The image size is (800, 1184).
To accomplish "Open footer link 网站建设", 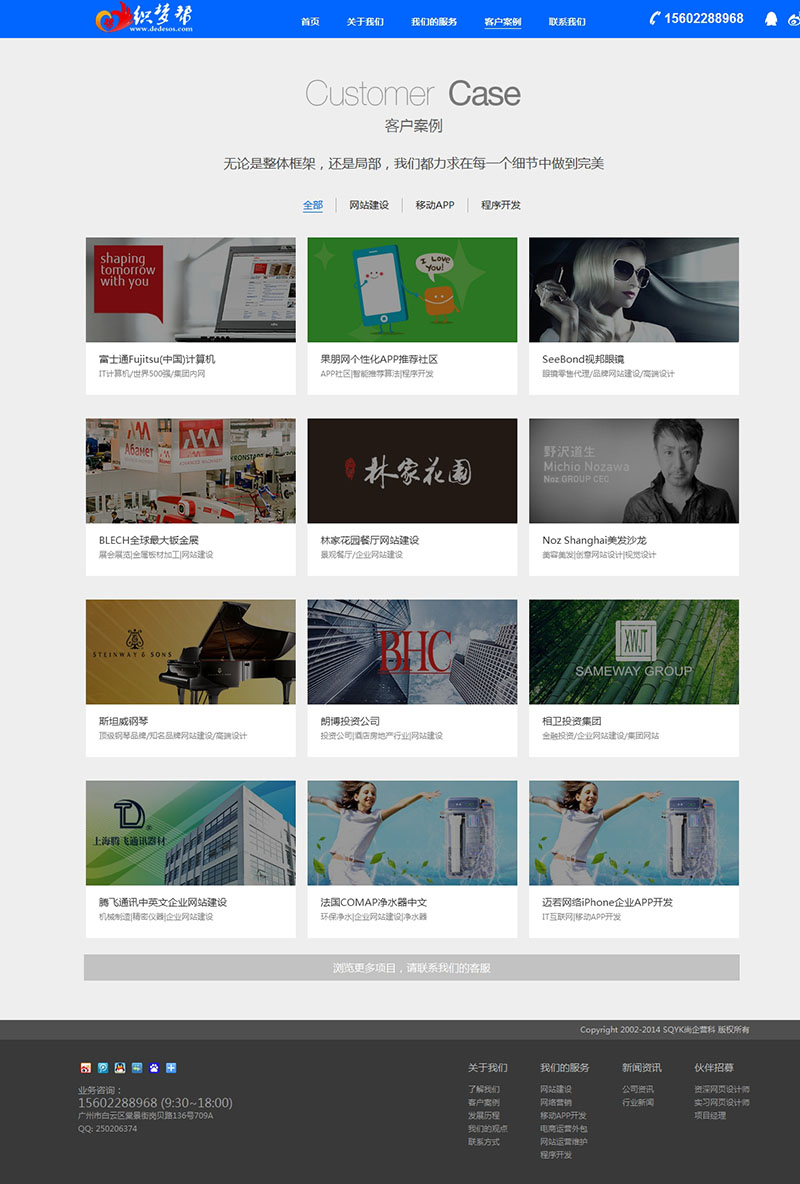I will [x=556, y=1090].
